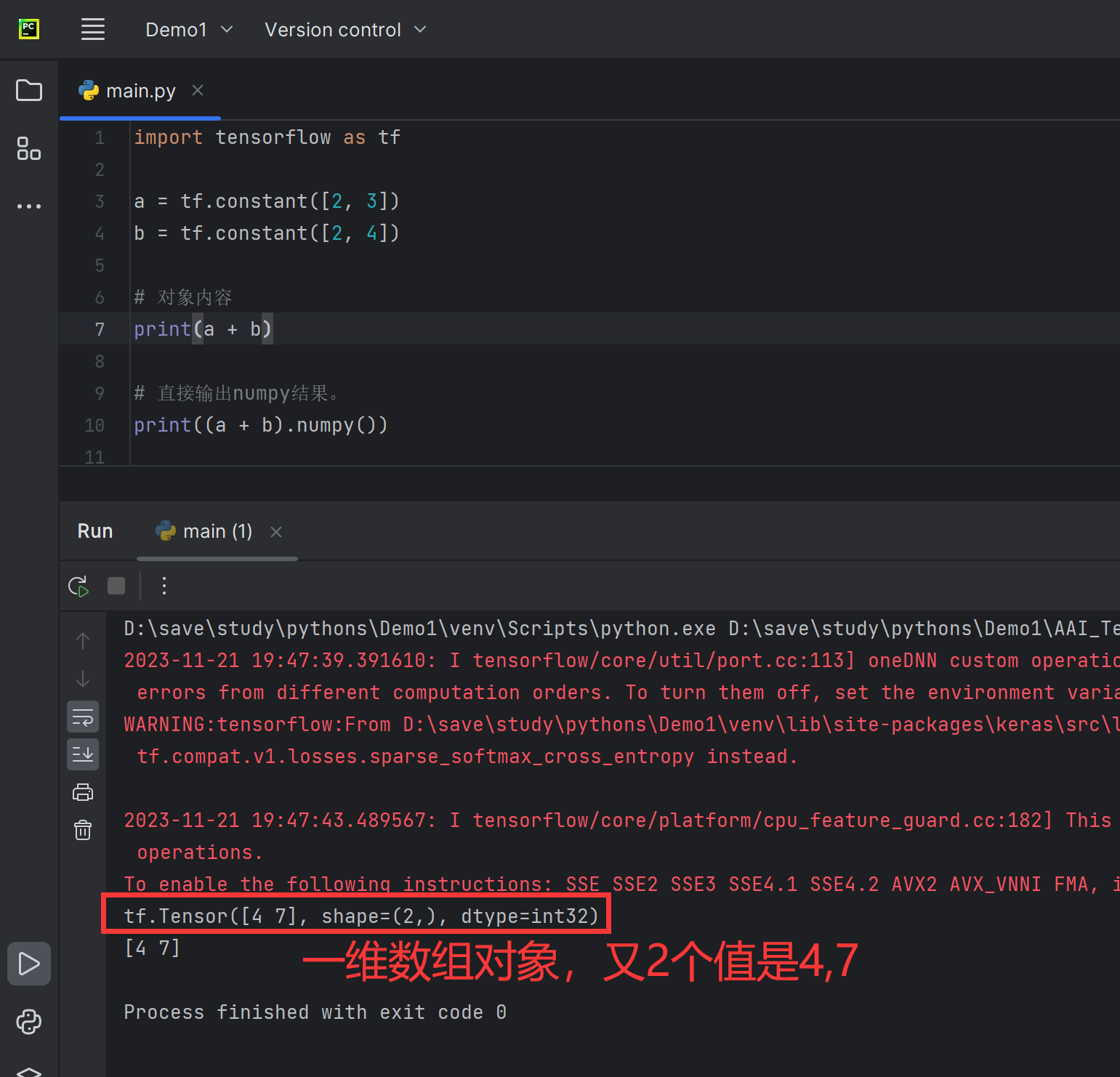Open the main hamburger menu
Viewport: 1120px width, 1077px height.
pos(93,30)
